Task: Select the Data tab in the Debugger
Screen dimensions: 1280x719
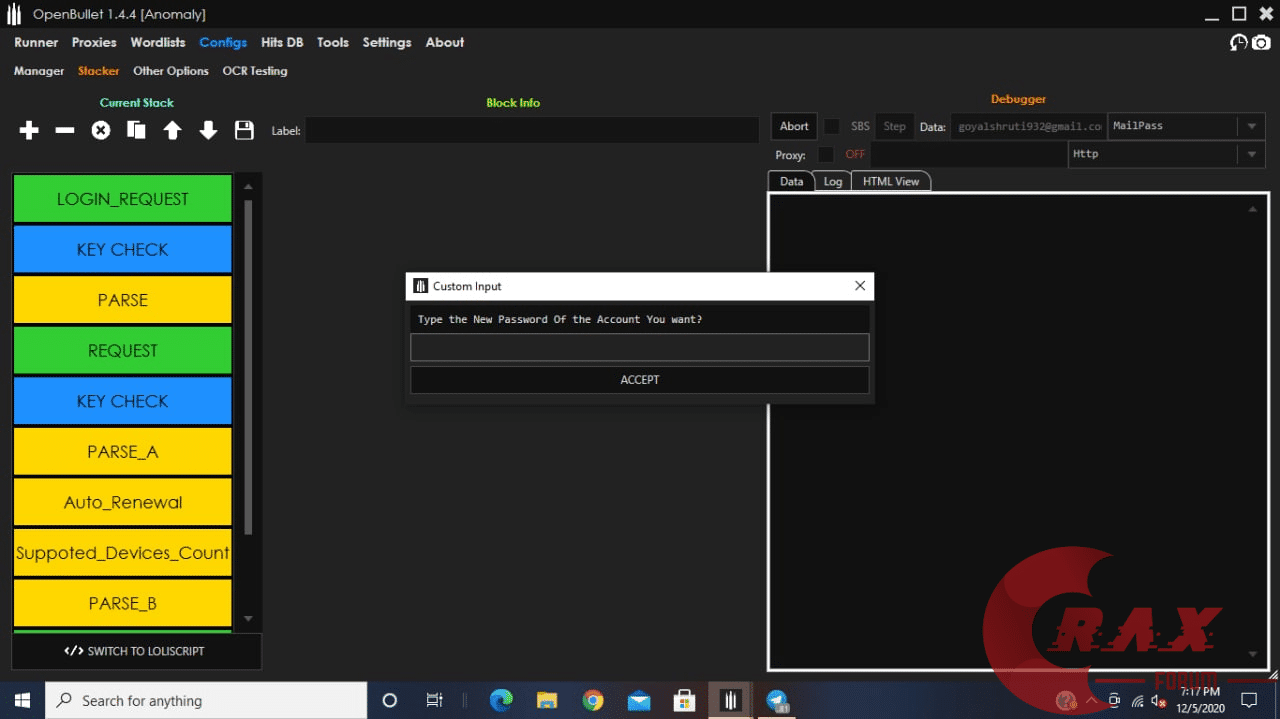Action: pos(791,181)
